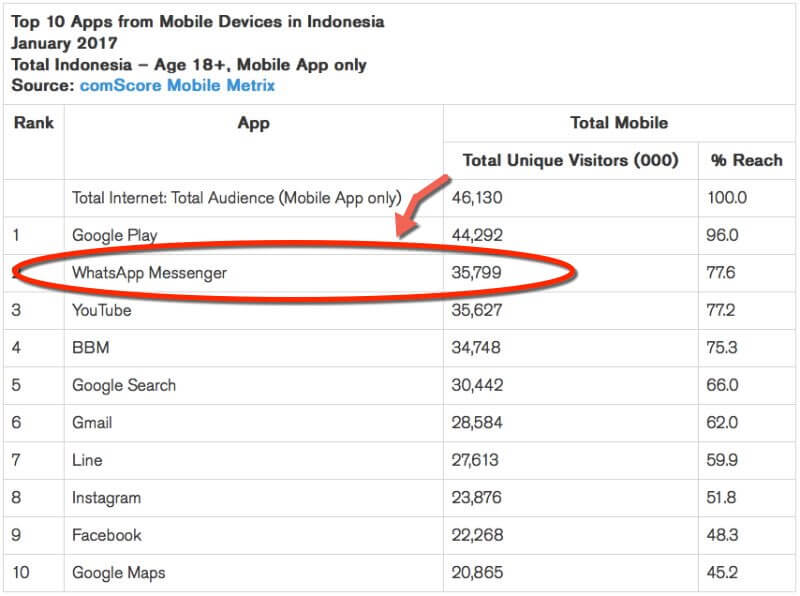Select the Total Unique Visitors (000) header
The image size is (800, 596).
pos(570,160)
